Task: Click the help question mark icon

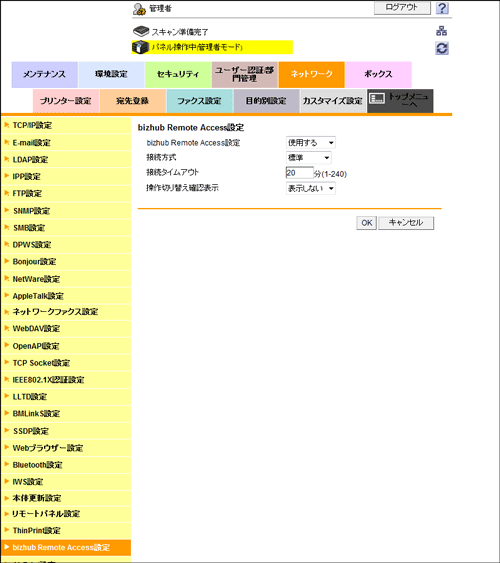Action: pos(442,8)
